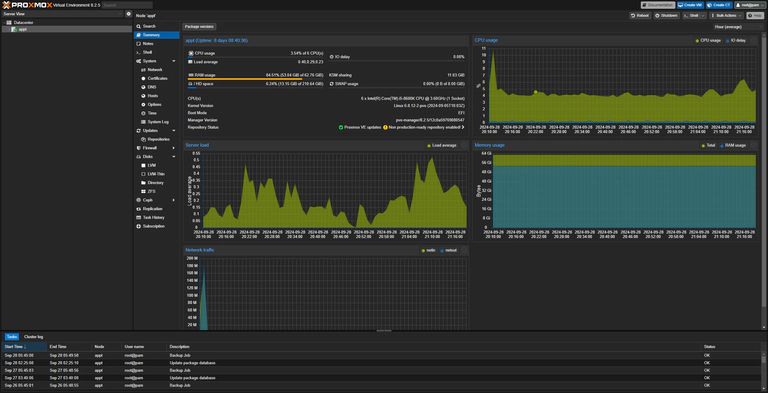Open ZFS grid icon
The width and height of the screenshot is (768, 393).
tap(144, 191)
